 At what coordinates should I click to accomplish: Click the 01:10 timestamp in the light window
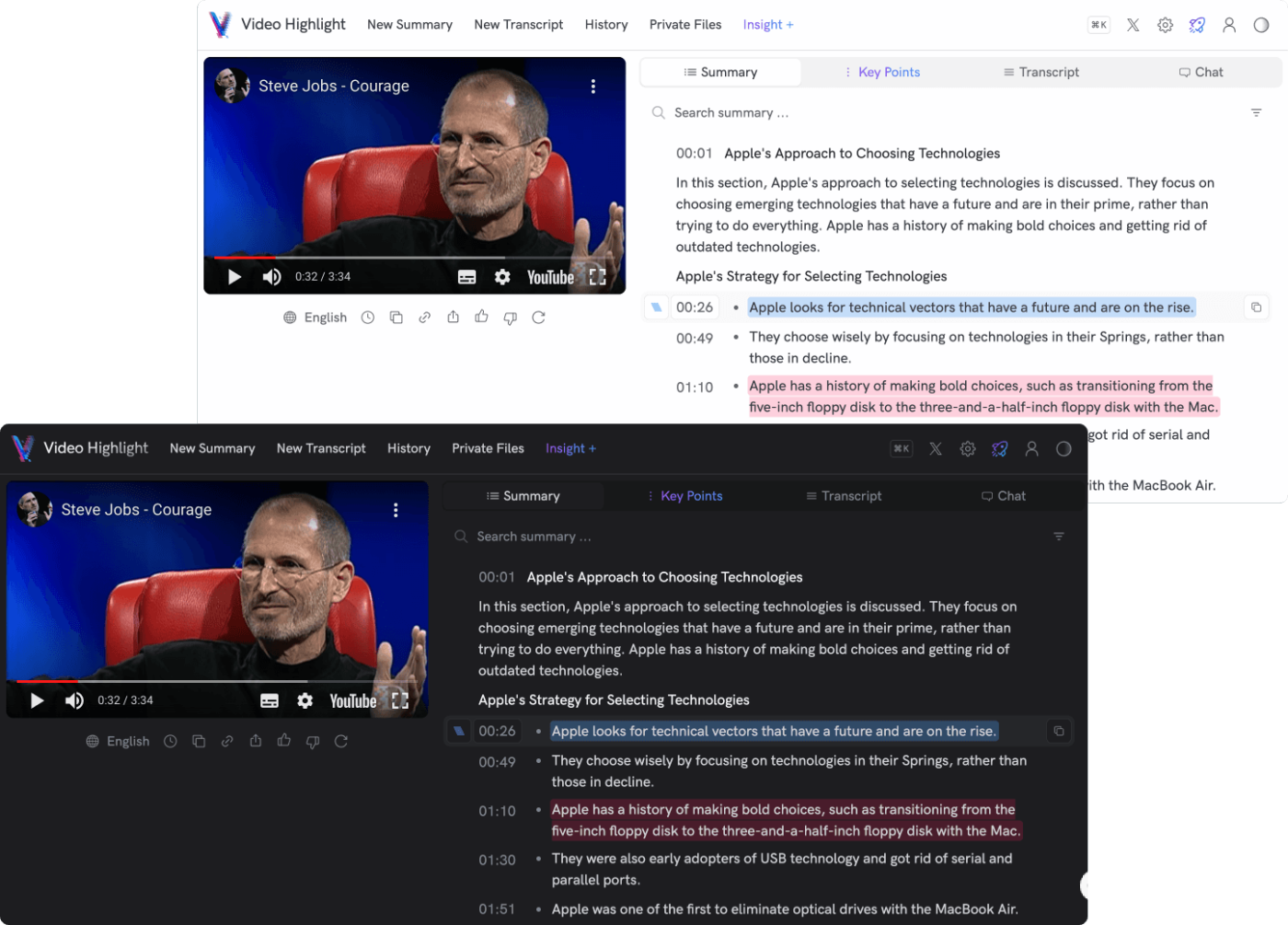point(695,387)
